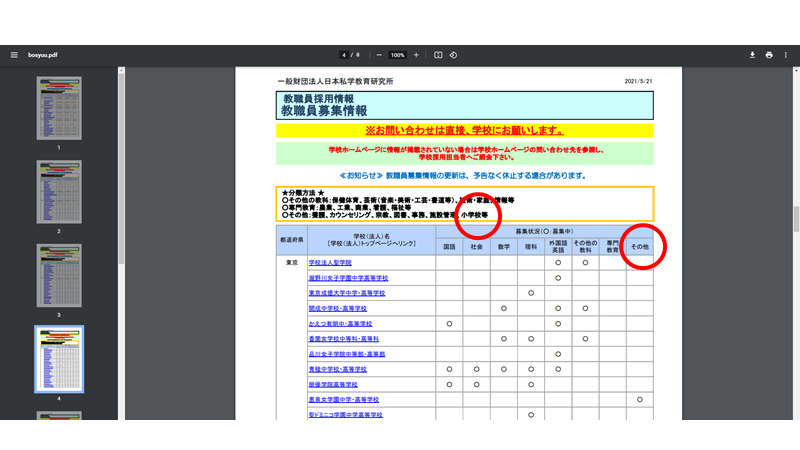Open the かえつ有明中・高等学校 link
The image size is (800, 450).
[x=340, y=324]
